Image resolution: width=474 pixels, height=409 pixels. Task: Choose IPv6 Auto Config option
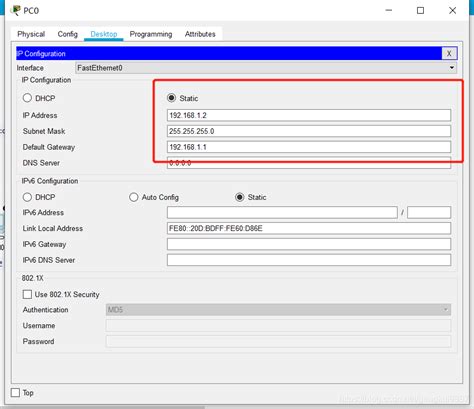tap(134, 197)
